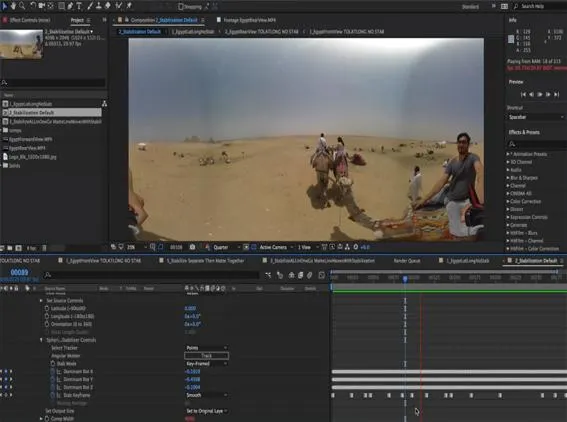This screenshot has width=567, height=422.
Task: Toggle the Longitude stopwatch
Action: tap(47, 316)
